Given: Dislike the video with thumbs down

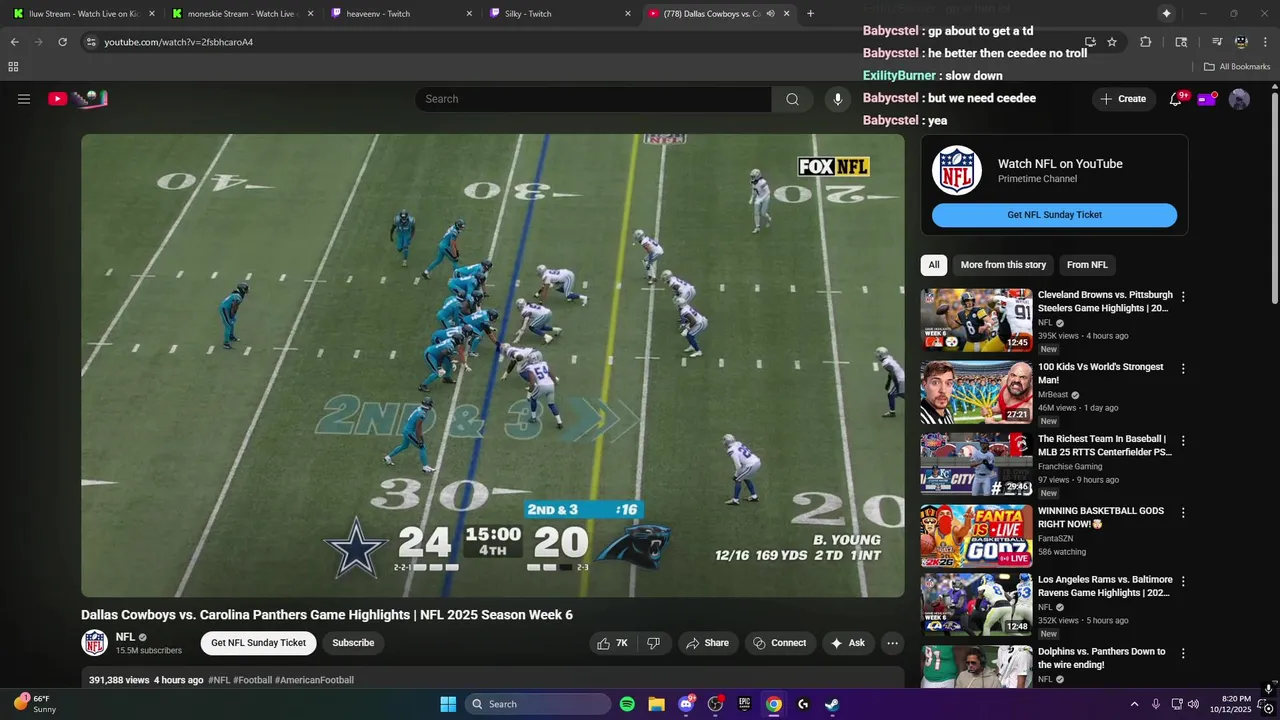Looking at the screenshot, I should point(653,643).
